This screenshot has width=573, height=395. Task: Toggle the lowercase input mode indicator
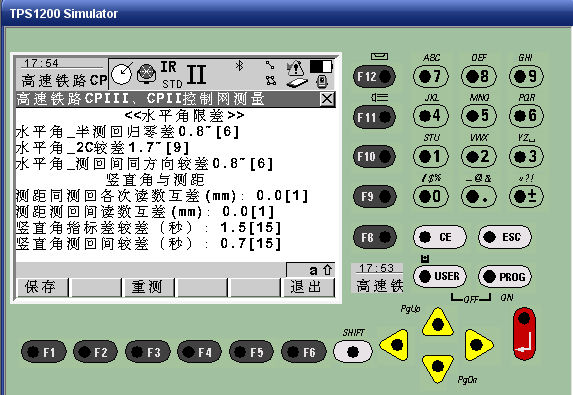[310, 270]
